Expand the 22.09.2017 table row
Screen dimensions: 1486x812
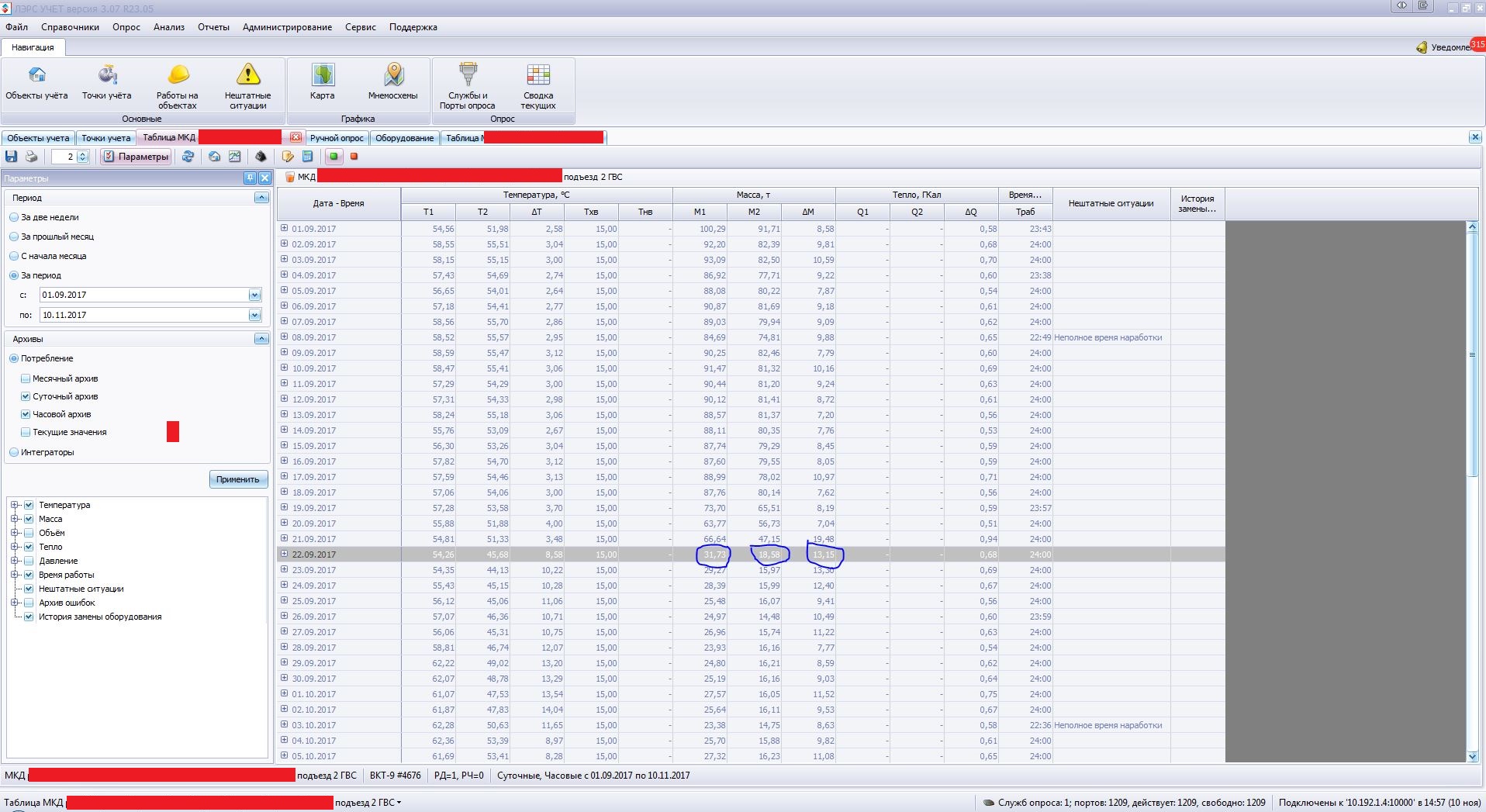[284, 554]
